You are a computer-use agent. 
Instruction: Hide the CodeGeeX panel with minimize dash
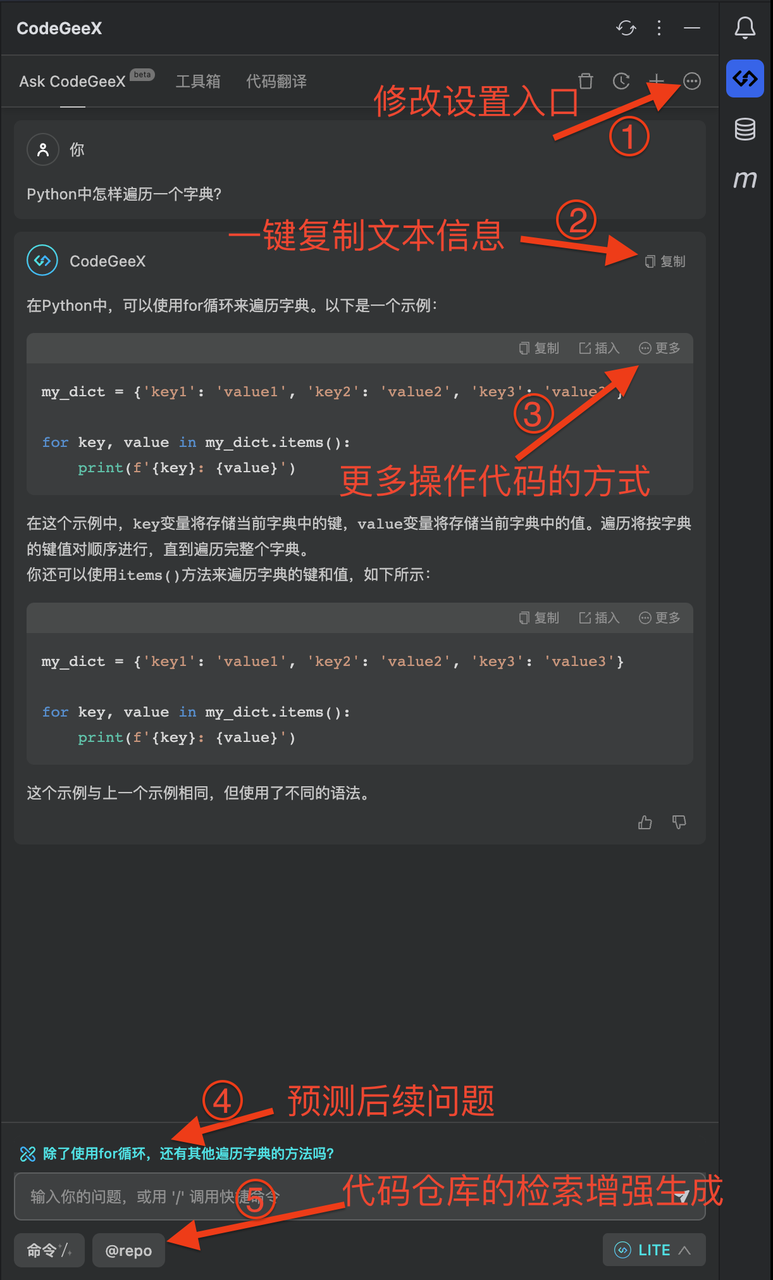click(x=692, y=28)
